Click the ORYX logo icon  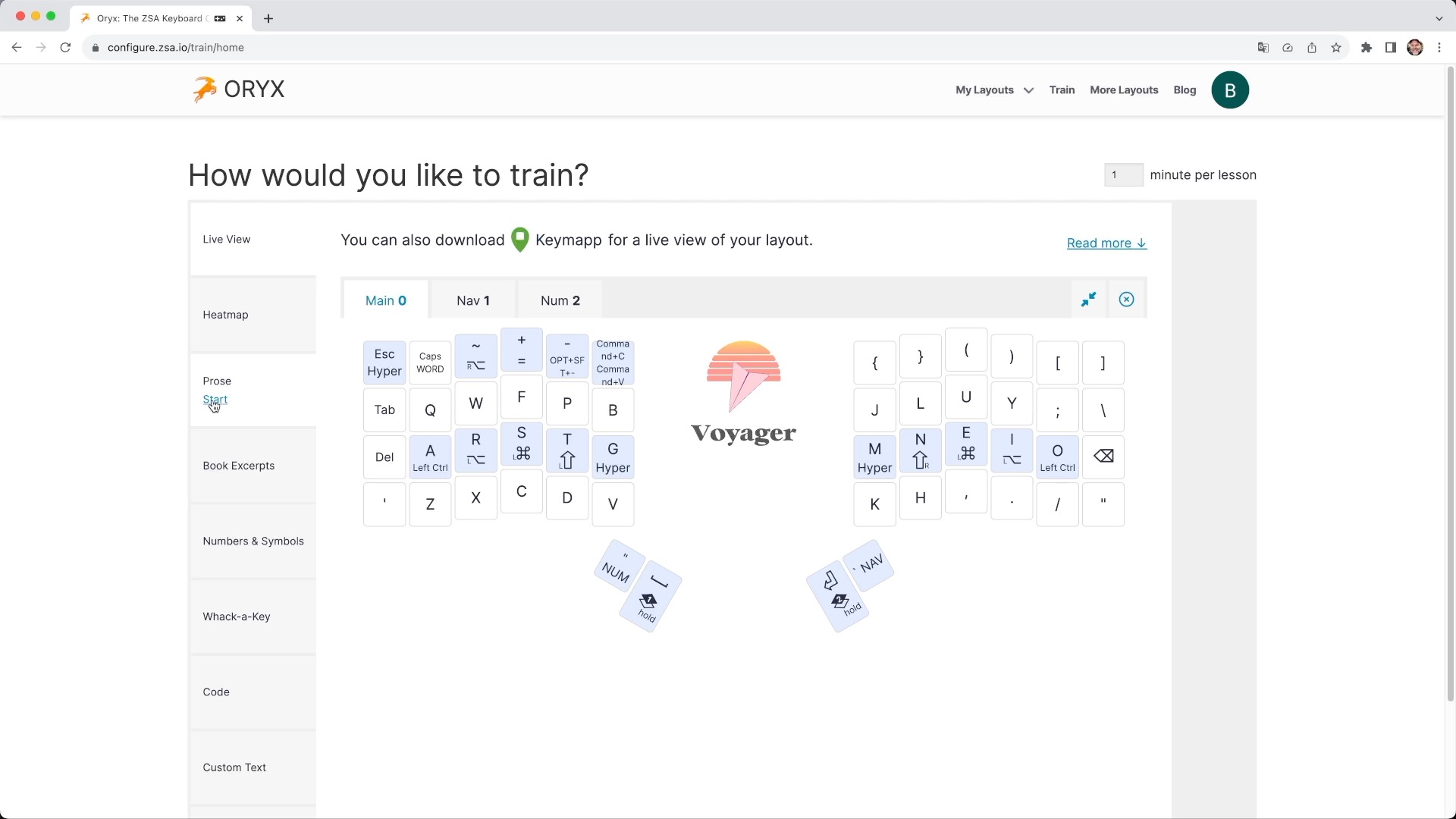(205, 89)
